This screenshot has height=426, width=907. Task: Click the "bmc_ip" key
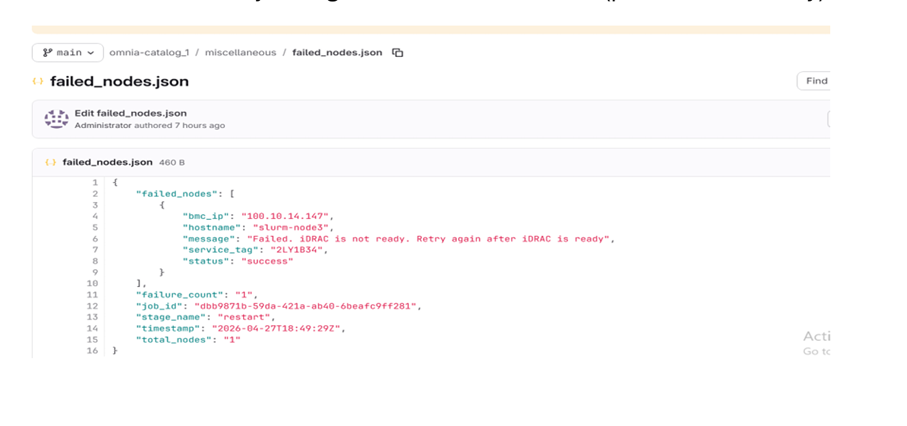[x=206, y=216]
